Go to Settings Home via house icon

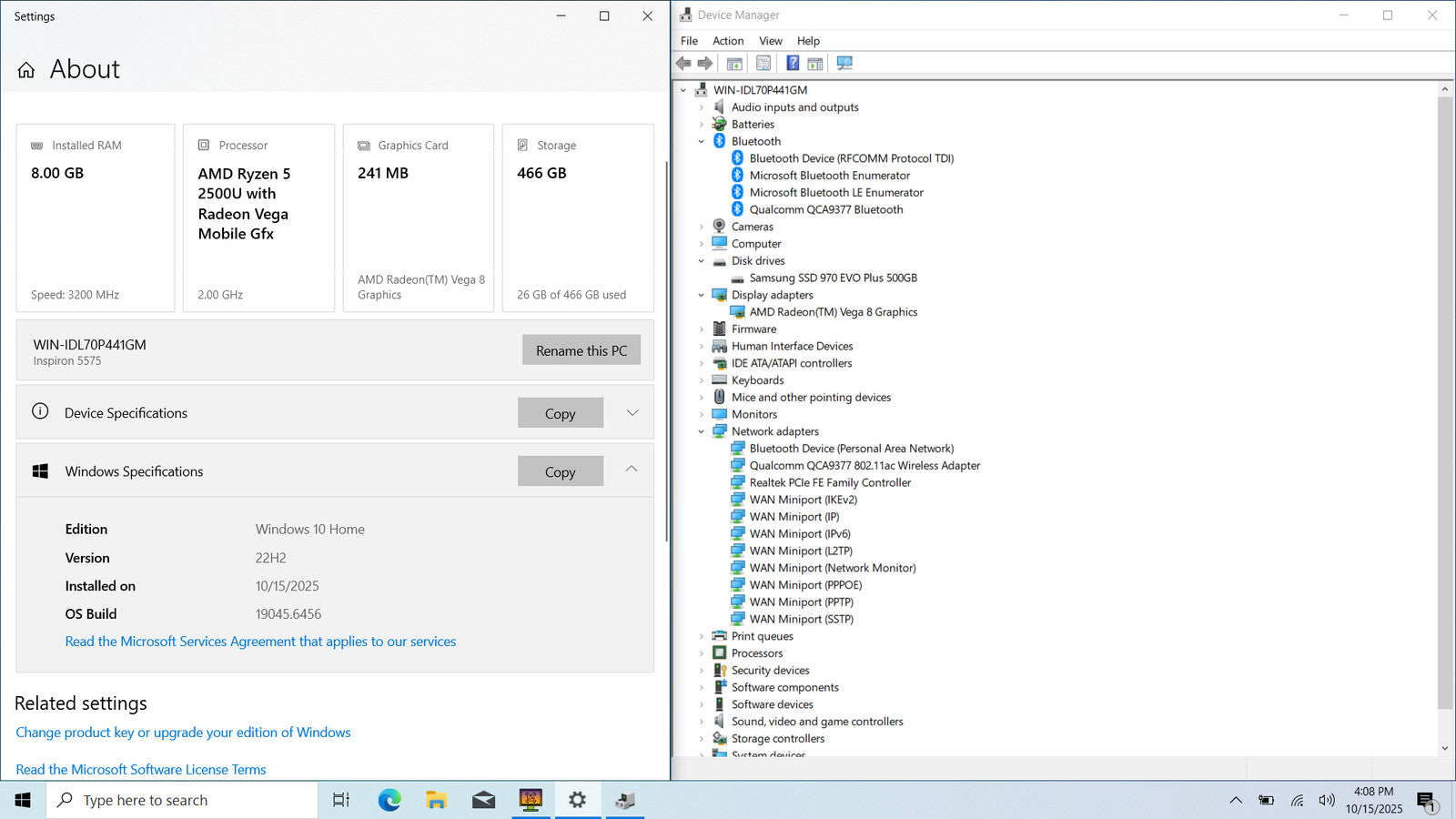coord(26,70)
